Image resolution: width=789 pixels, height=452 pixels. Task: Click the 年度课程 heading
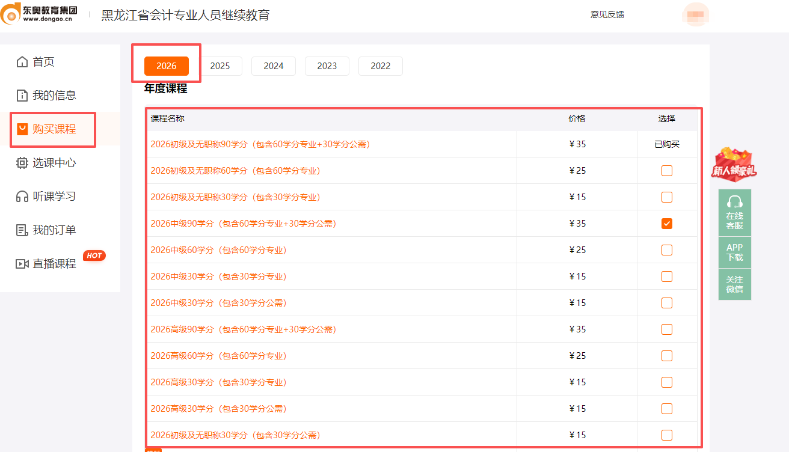[x=166, y=88]
